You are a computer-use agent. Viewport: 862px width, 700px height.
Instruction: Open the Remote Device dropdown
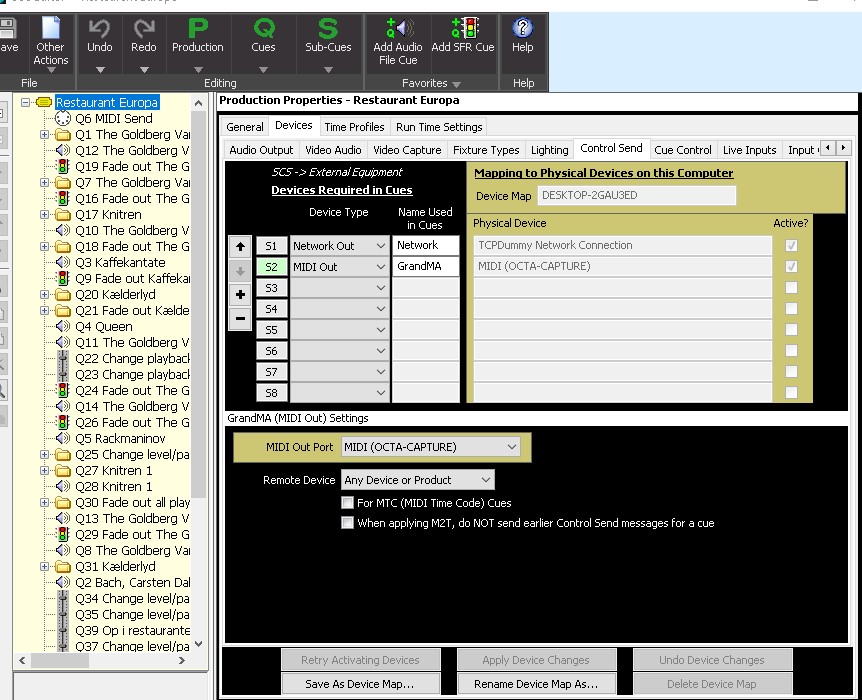pos(418,480)
